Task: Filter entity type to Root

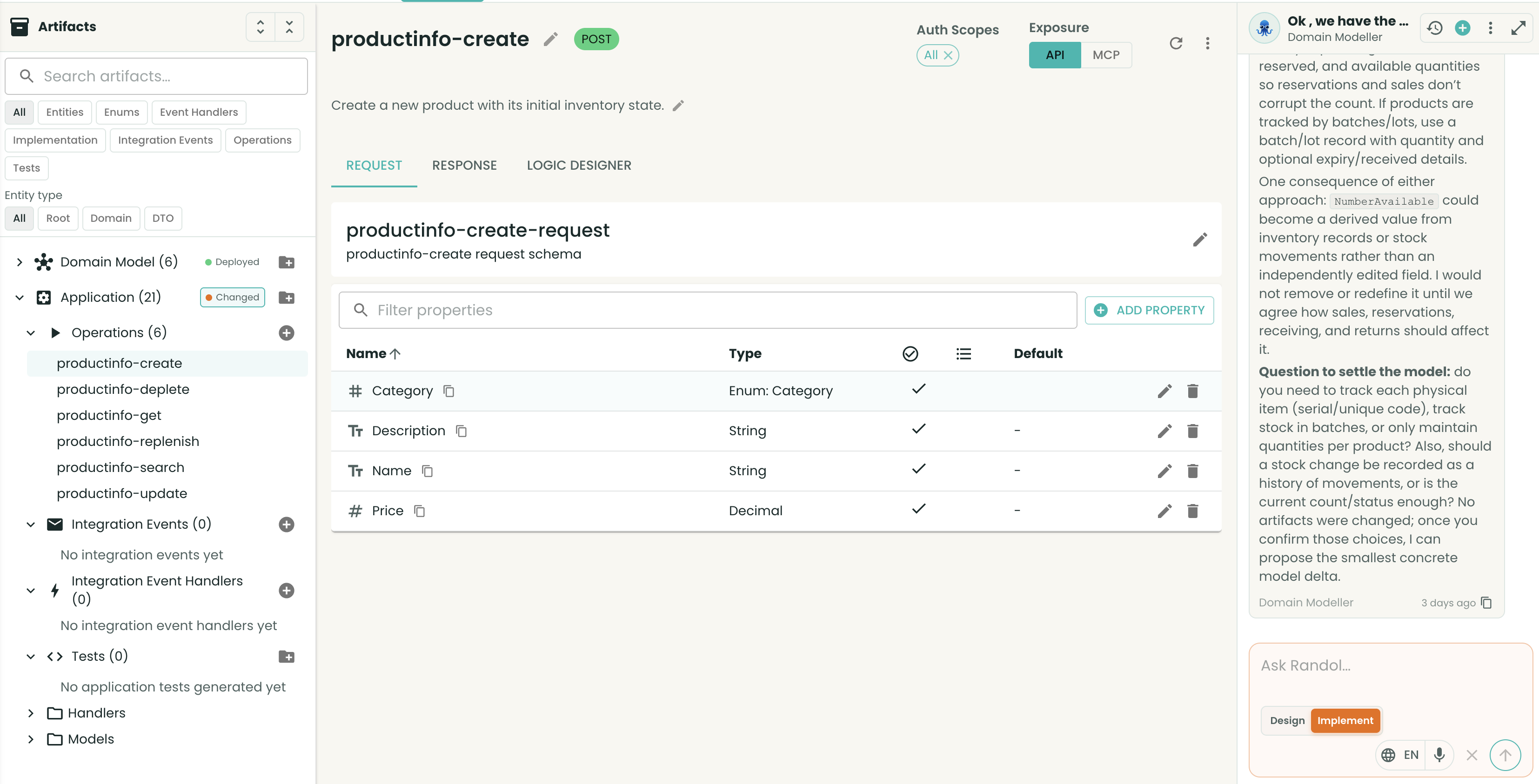Action: pos(58,219)
